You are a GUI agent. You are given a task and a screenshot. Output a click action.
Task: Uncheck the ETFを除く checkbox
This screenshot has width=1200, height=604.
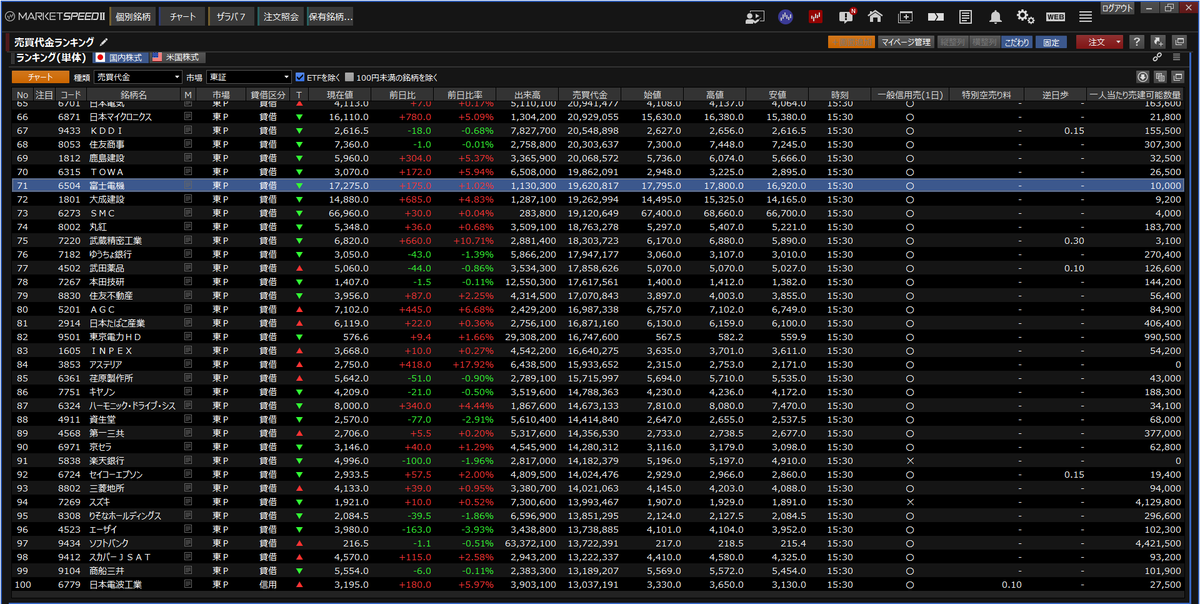coord(300,77)
